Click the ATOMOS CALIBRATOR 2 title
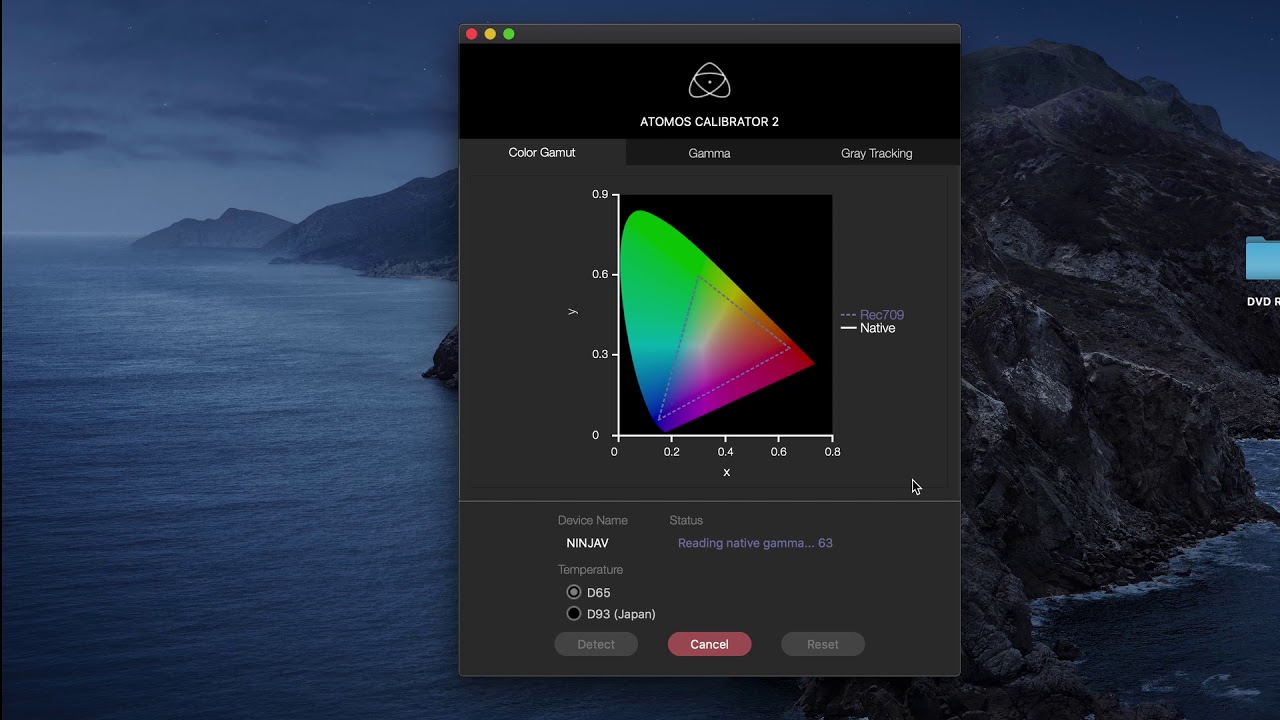 click(709, 122)
